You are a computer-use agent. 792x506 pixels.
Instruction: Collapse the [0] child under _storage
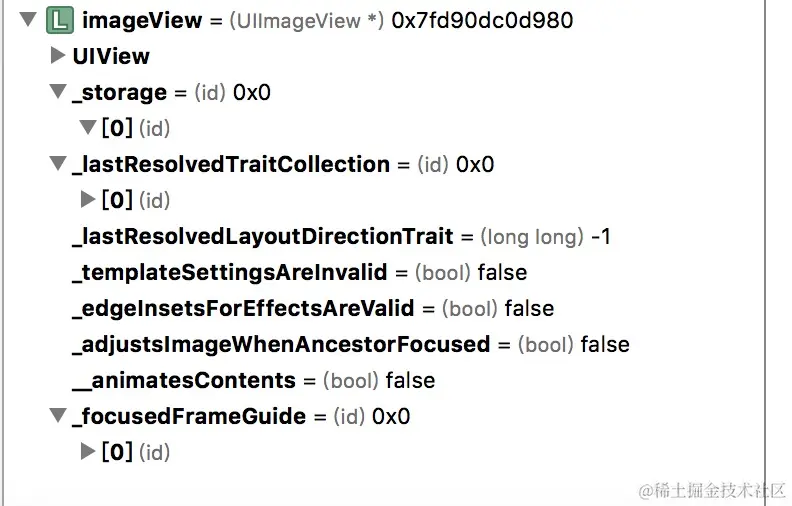88,129
